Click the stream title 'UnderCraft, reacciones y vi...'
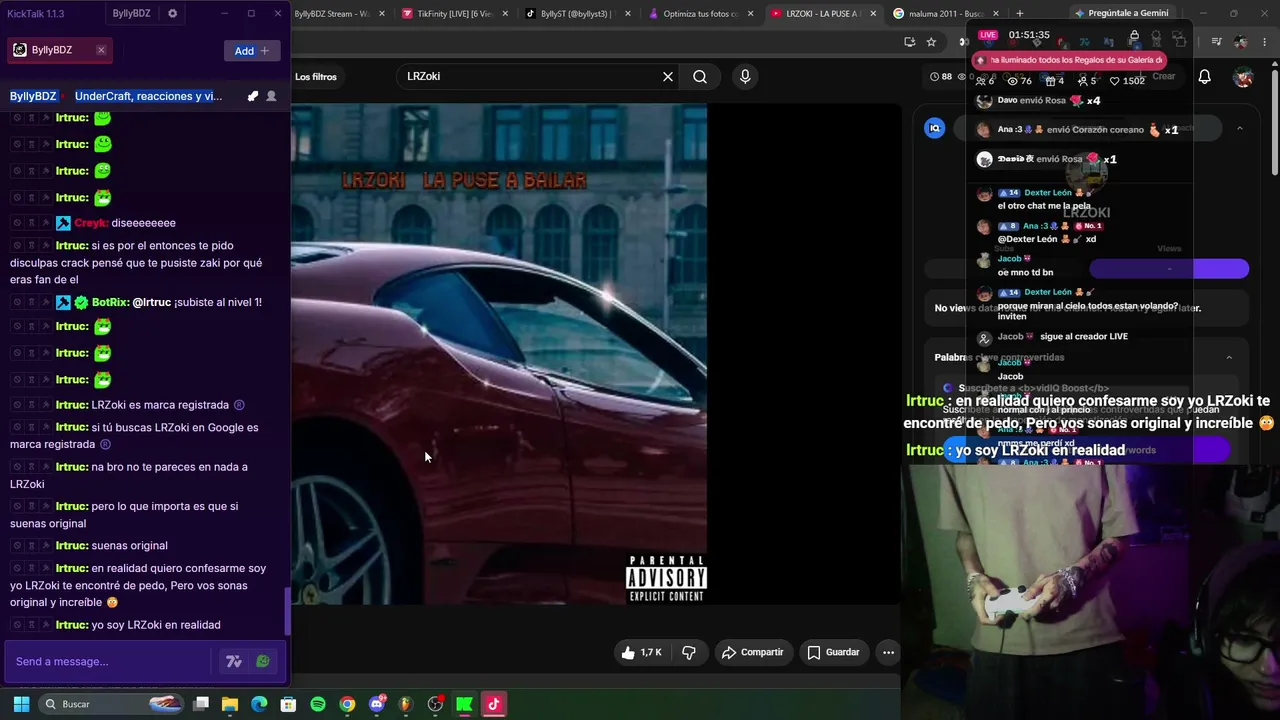 [148, 96]
